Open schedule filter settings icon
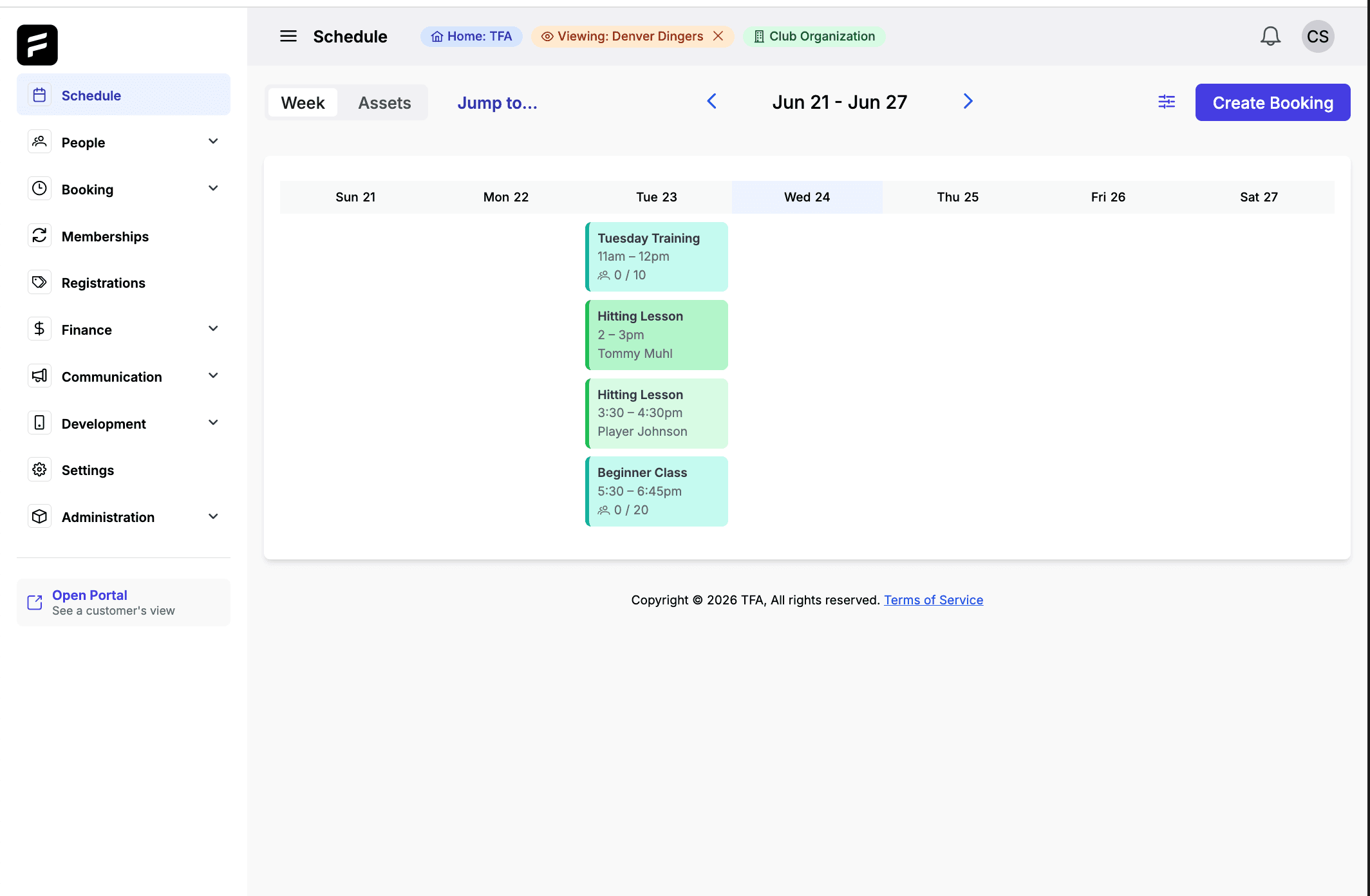 pos(1167,102)
